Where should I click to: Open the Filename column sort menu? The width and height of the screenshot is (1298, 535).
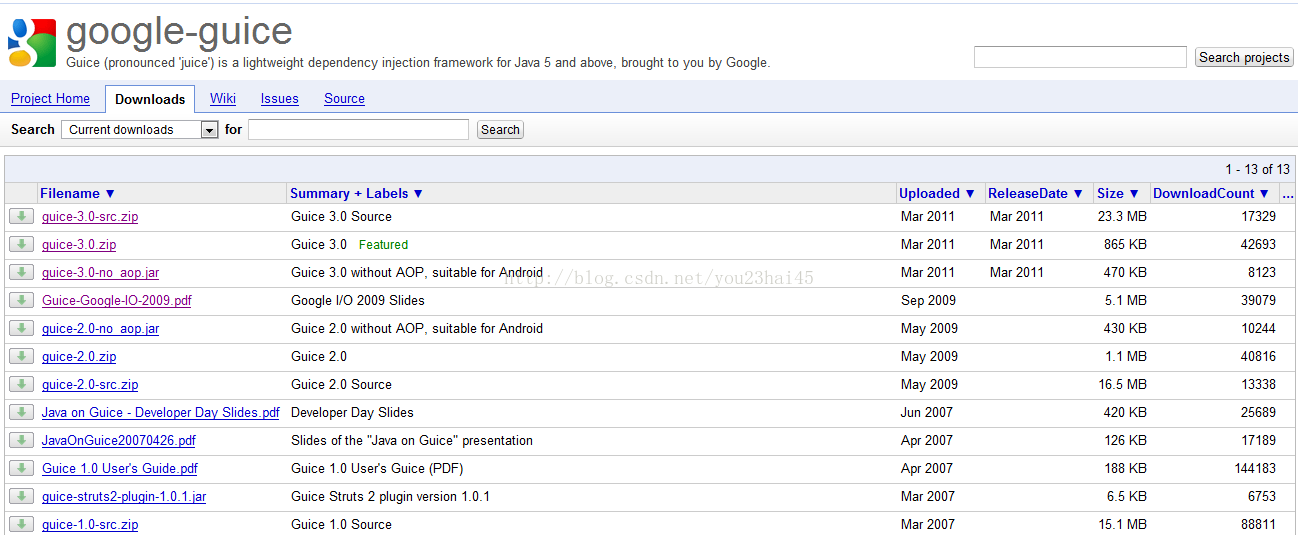pos(78,194)
